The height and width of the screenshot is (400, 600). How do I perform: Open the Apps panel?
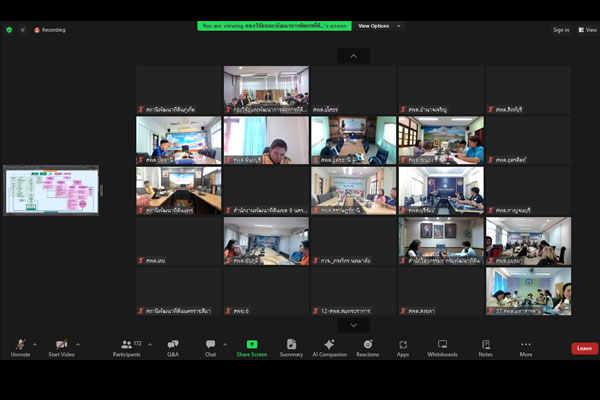click(403, 345)
